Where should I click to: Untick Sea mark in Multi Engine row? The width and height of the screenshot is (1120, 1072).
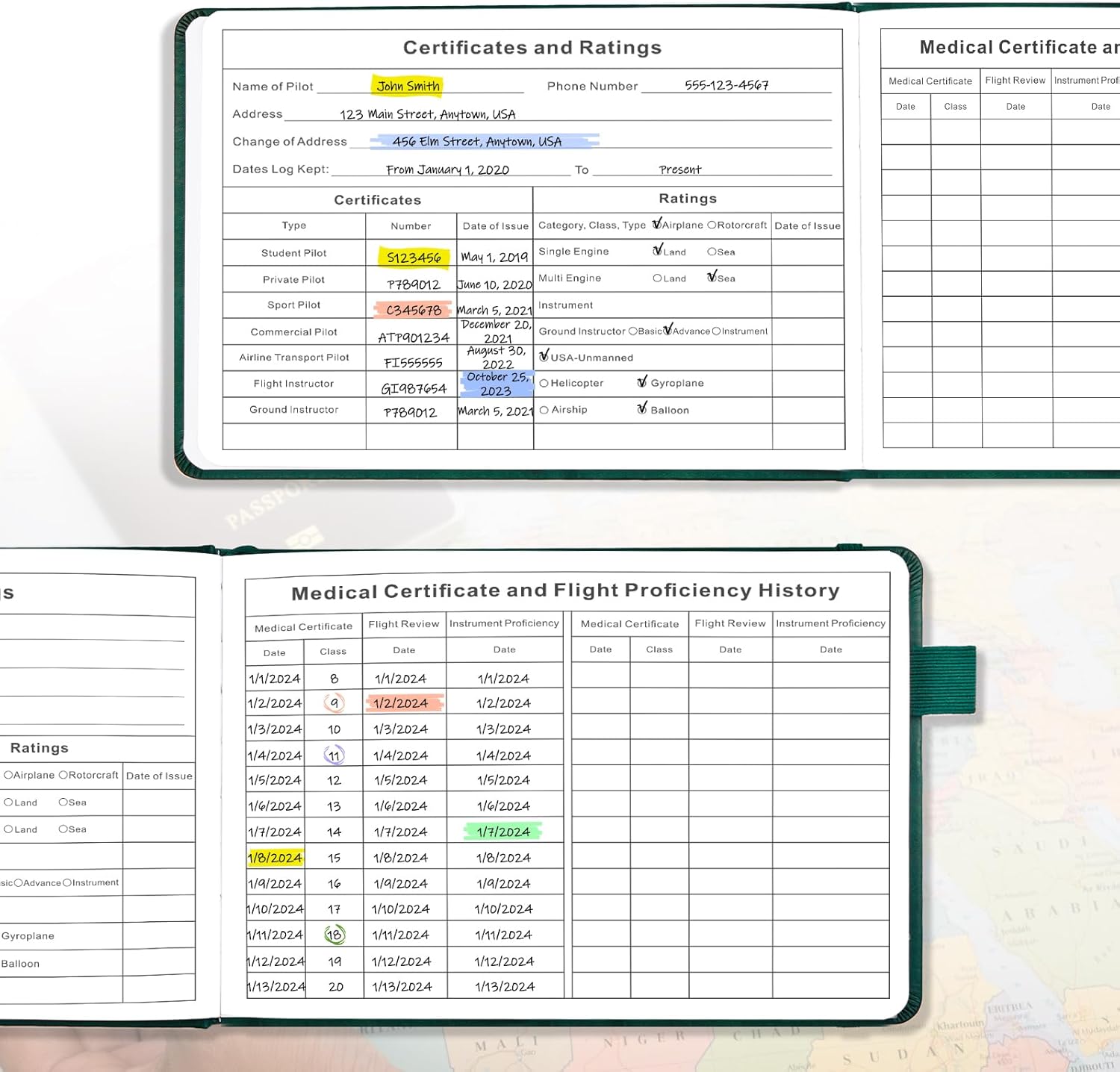click(712, 276)
